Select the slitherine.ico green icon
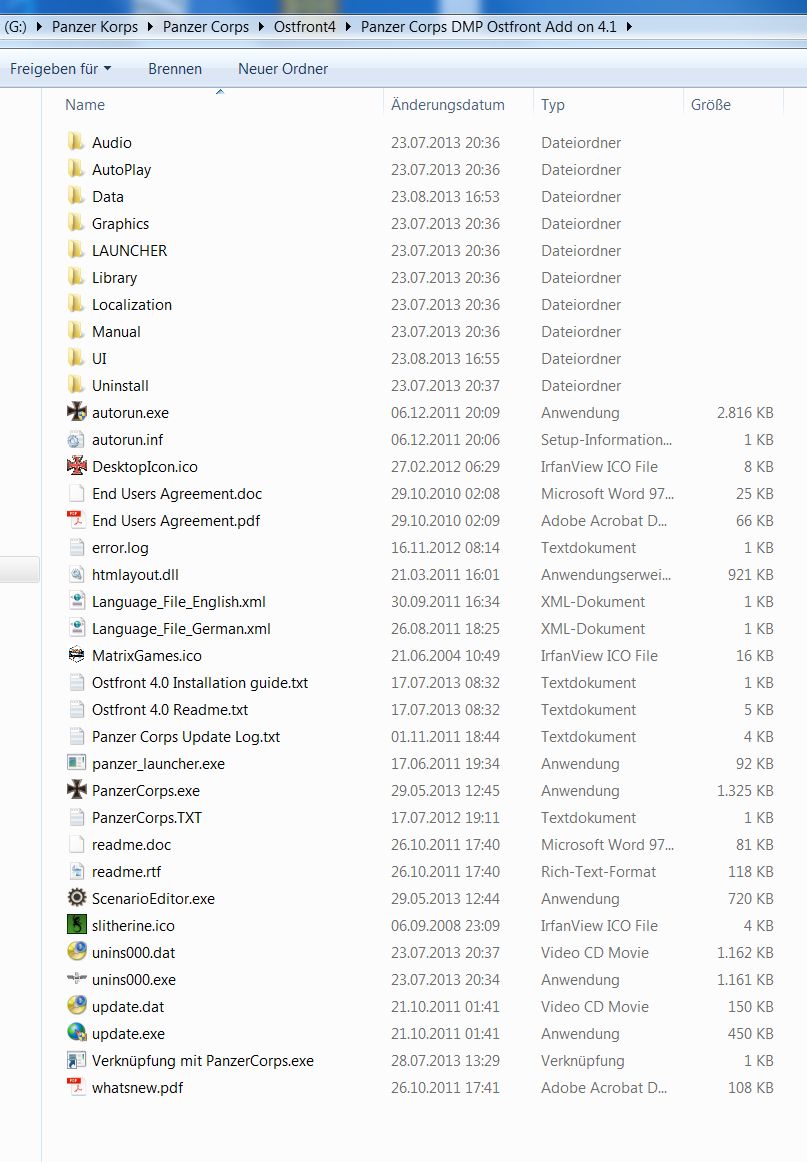The image size is (807, 1162). point(76,925)
